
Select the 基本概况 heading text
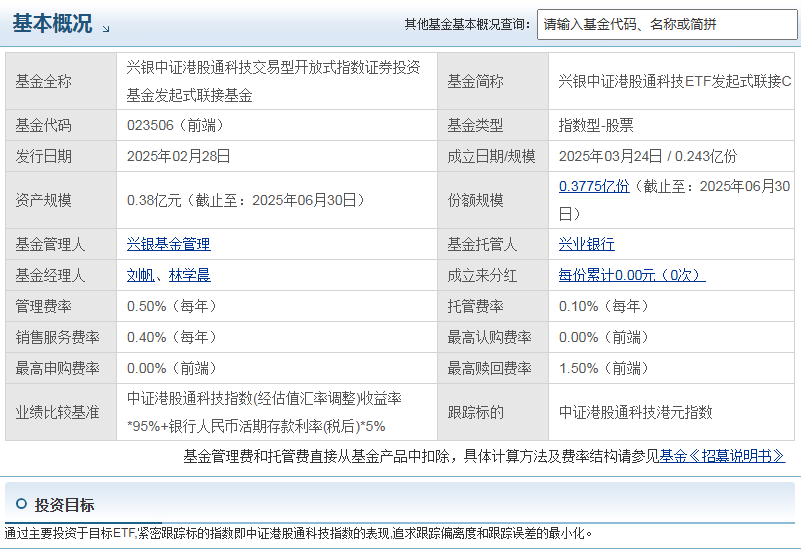[x=52, y=24]
